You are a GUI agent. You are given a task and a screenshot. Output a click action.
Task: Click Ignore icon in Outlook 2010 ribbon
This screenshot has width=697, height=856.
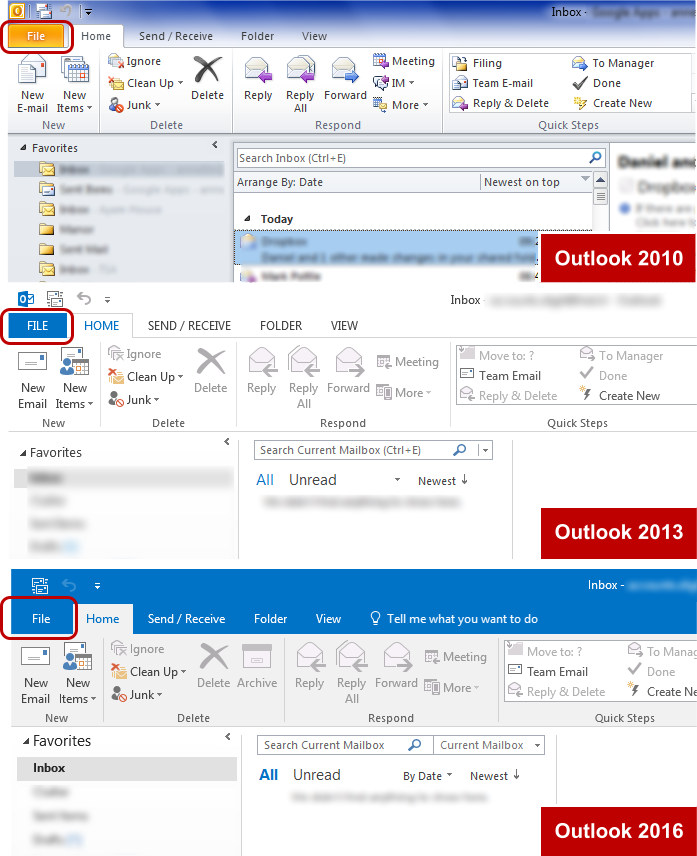tap(116, 61)
